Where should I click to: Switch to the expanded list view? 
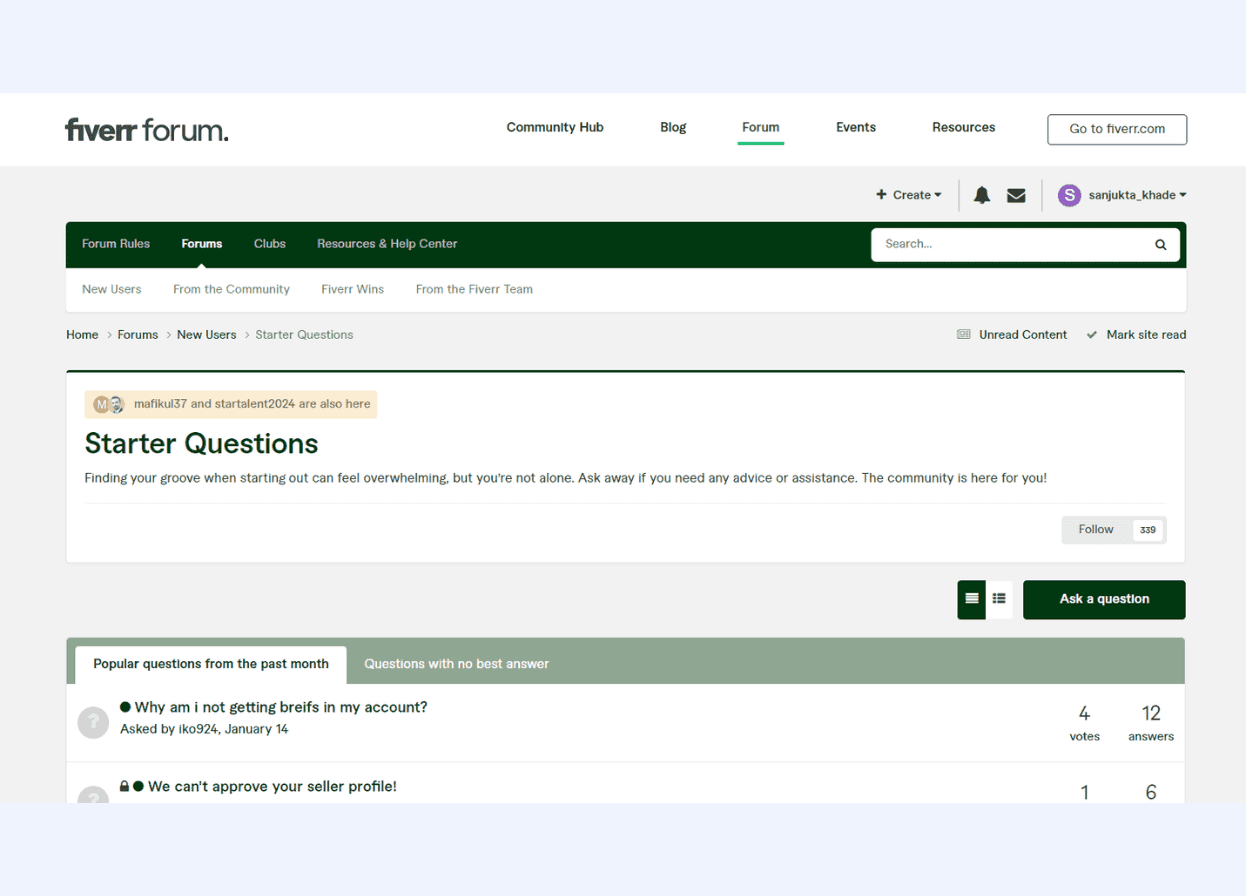coord(971,599)
